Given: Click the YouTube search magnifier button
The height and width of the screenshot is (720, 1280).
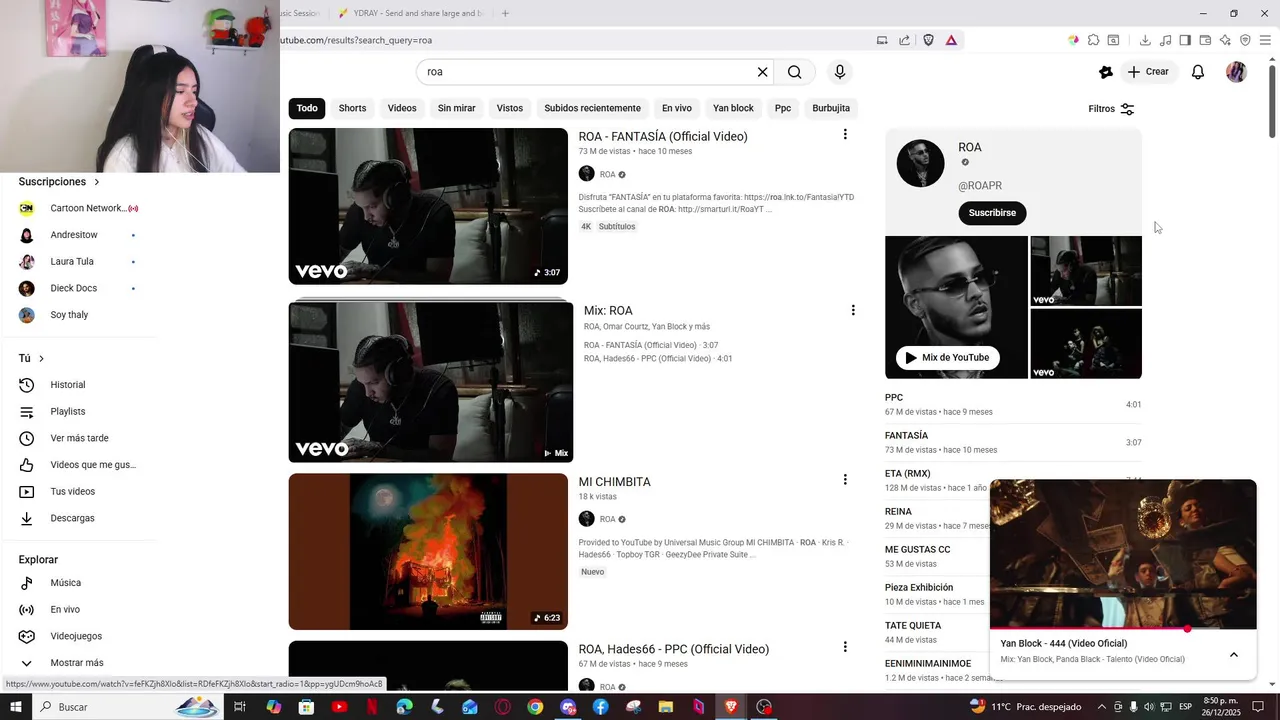Looking at the screenshot, I should point(794,72).
